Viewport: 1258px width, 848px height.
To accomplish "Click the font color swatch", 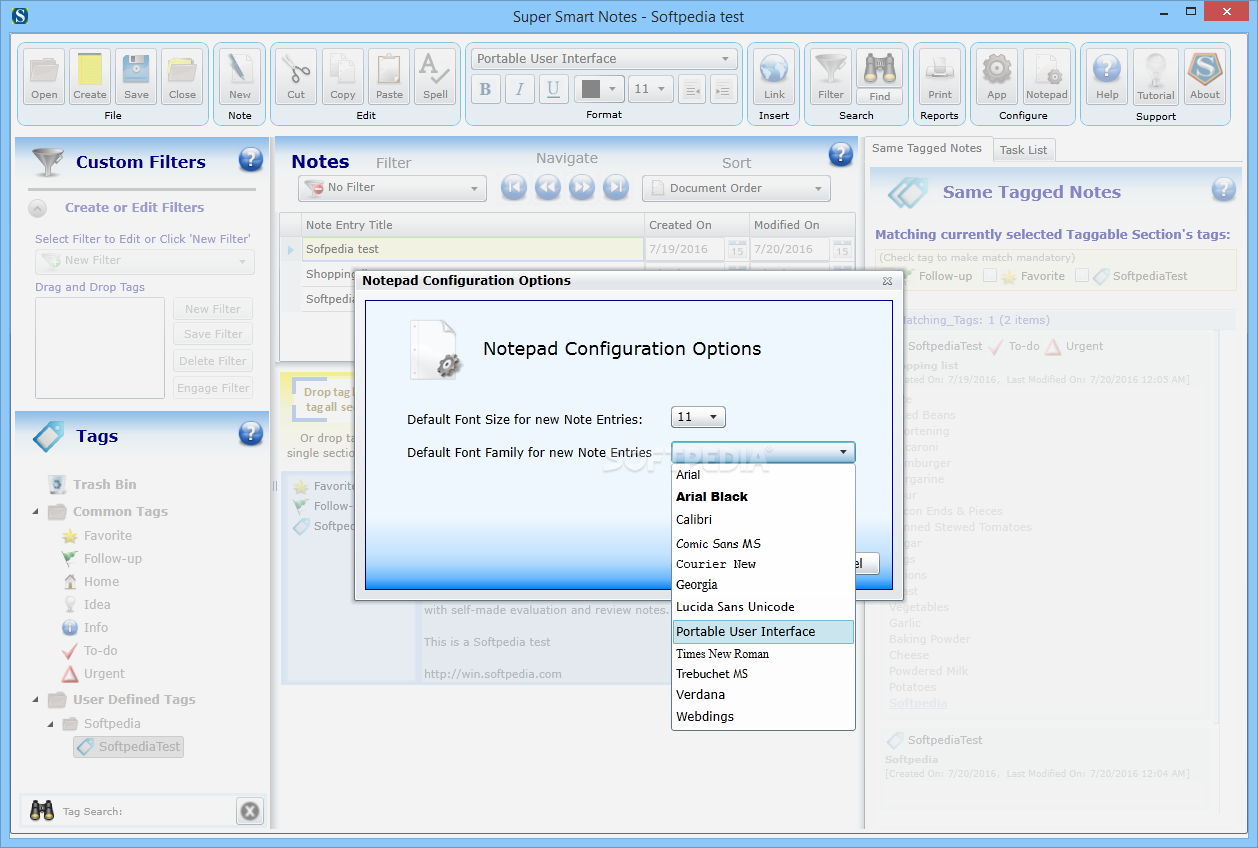I will 590,89.
